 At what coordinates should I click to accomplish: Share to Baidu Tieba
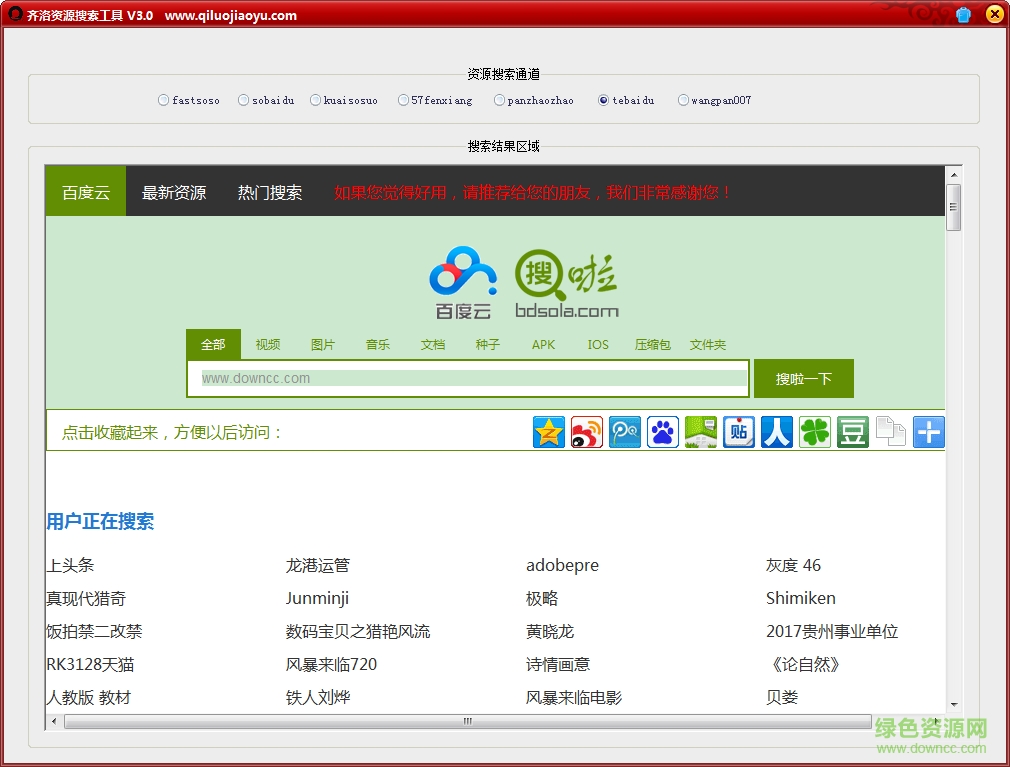coord(738,431)
